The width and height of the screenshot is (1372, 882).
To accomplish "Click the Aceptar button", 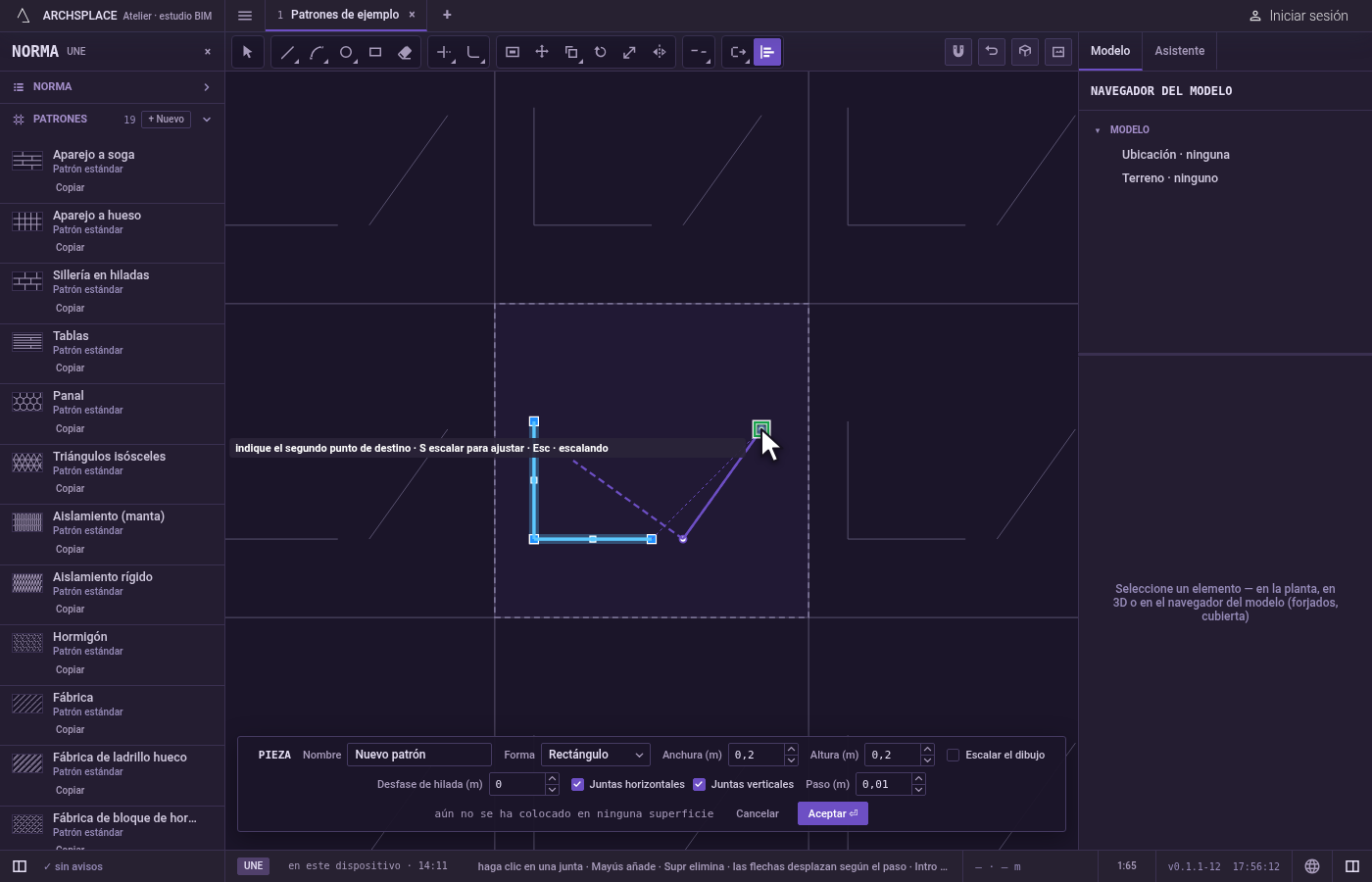I will click(833, 813).
